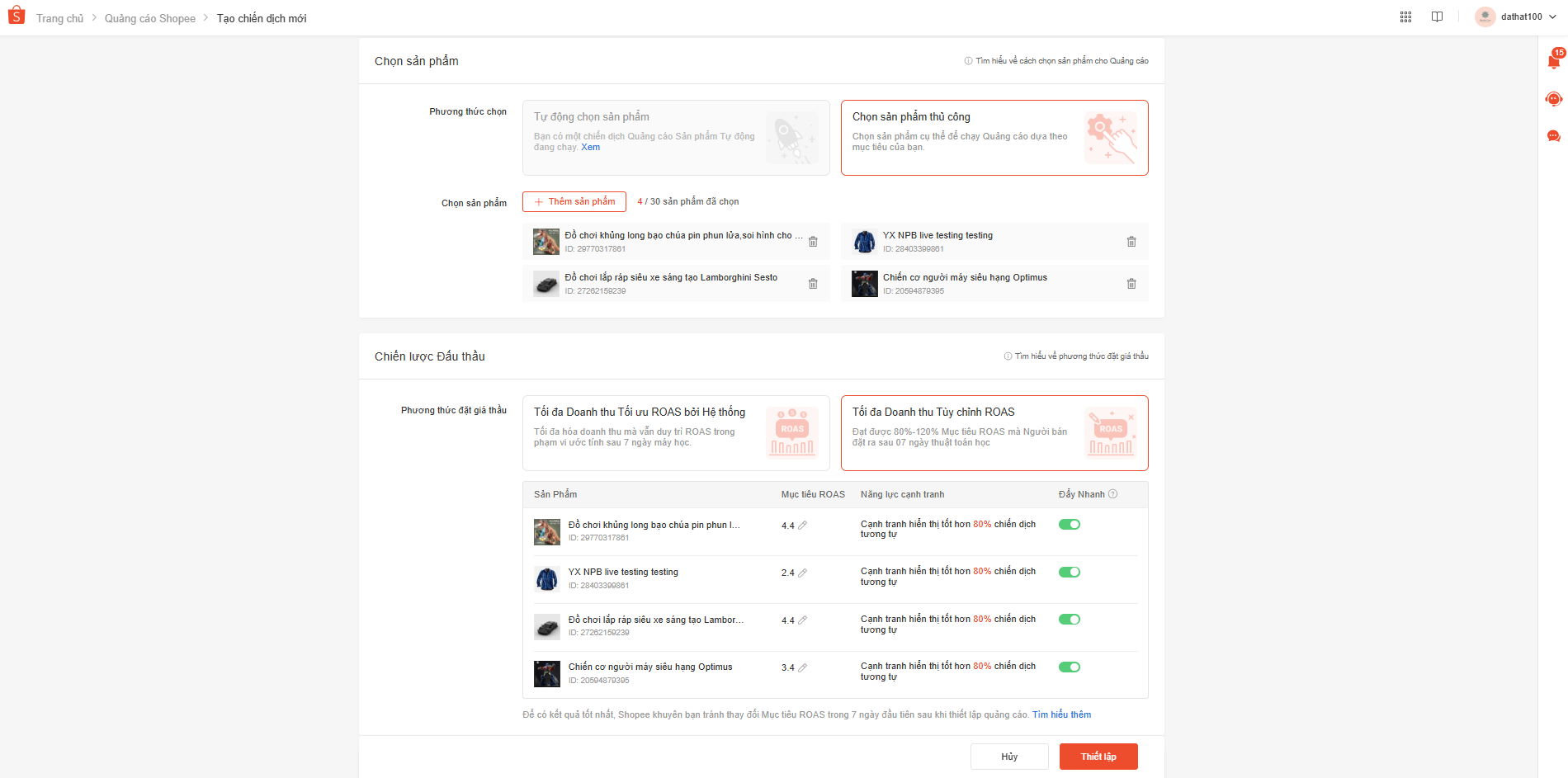Disable Đẩy Nhanh for YX NPB row
The image size is (1568, 778).
[x=1070, y=573]
